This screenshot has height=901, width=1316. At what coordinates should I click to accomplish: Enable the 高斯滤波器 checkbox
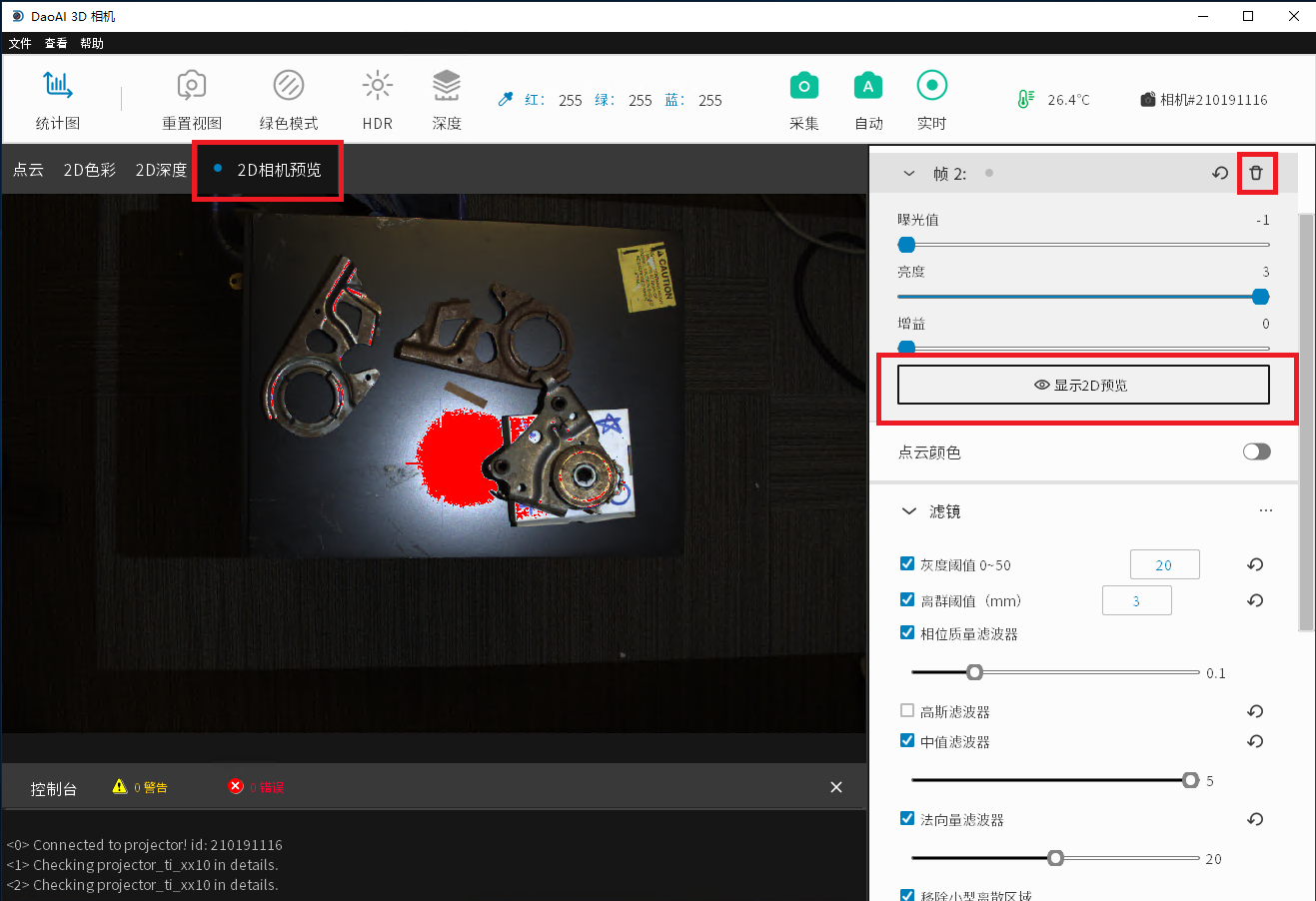[x=907, y=710]
